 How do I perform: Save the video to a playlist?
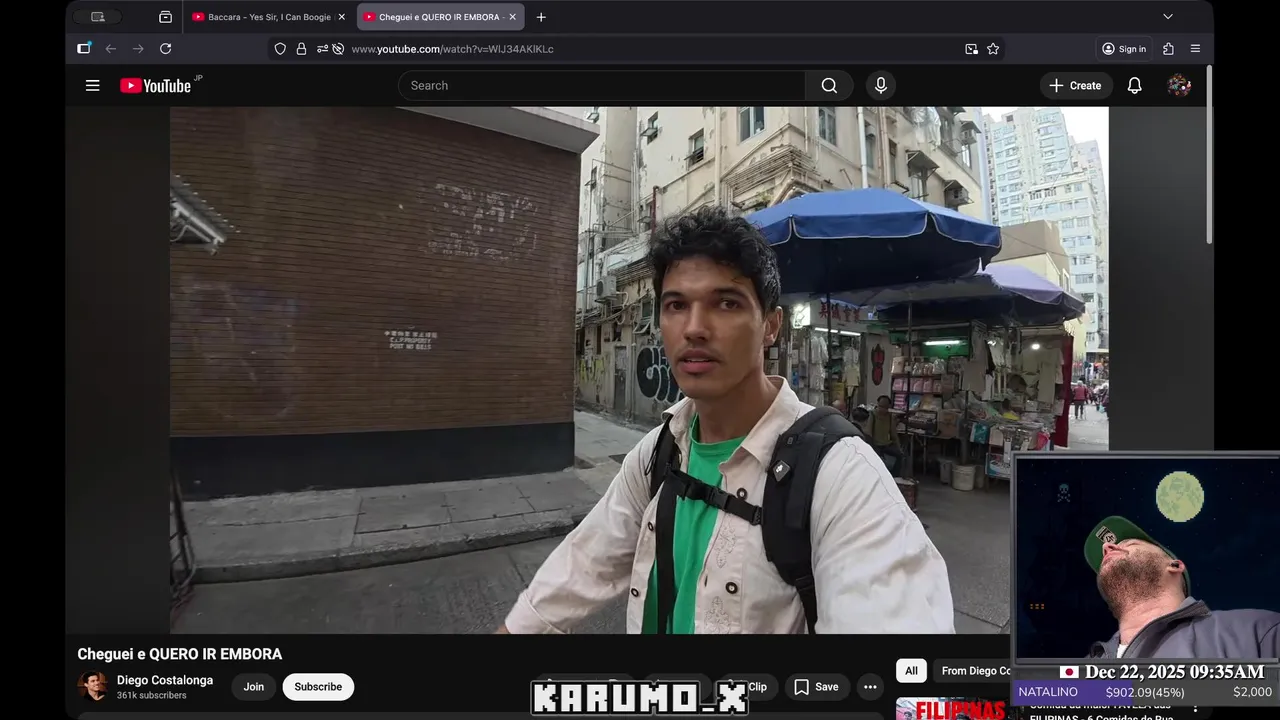[x=816, y=687]
